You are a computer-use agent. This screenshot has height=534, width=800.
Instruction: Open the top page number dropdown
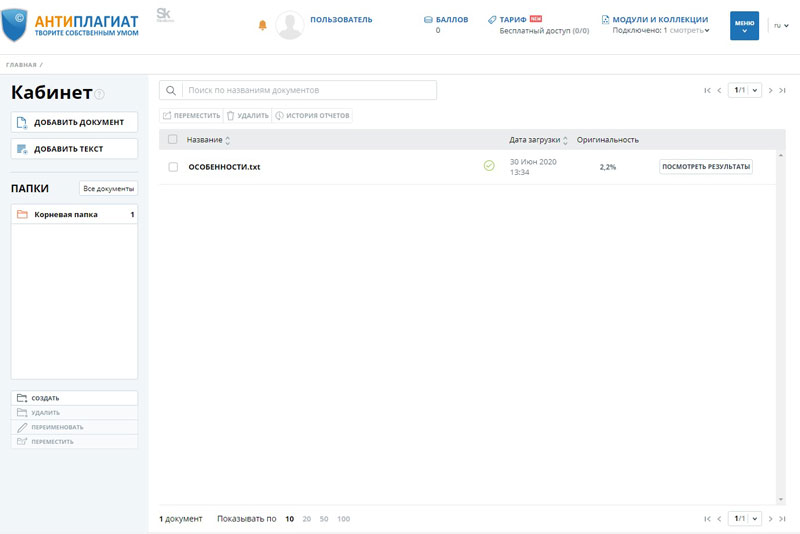745,90
